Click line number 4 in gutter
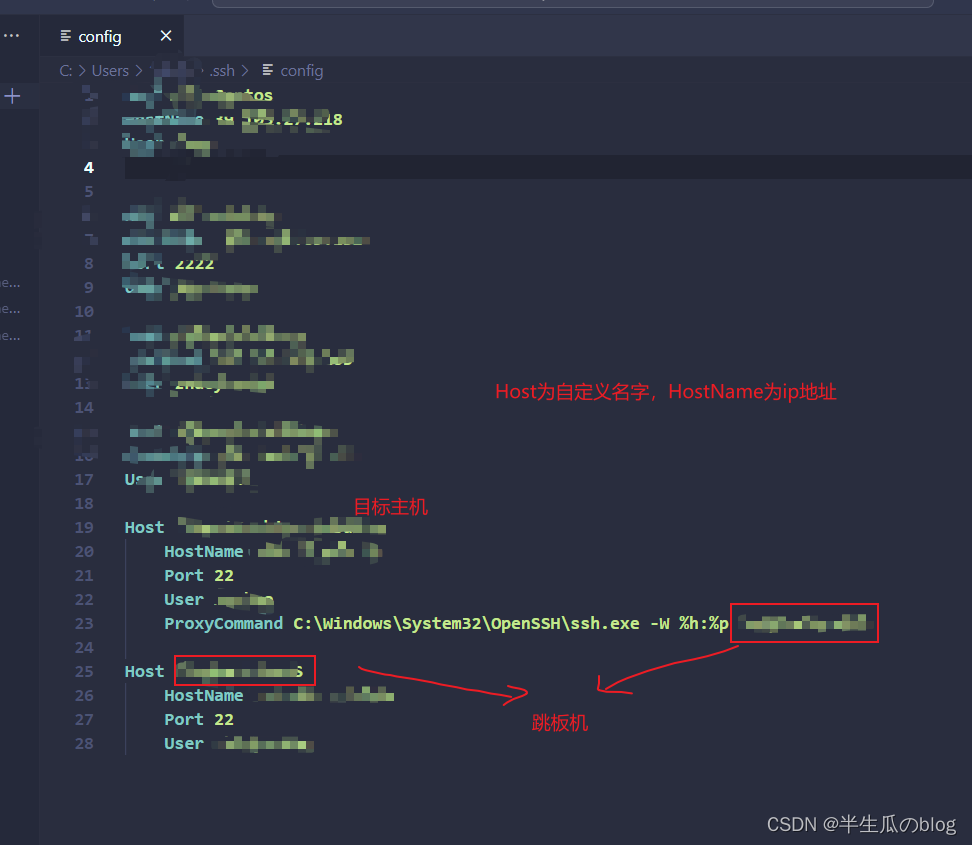 click(89, 167)
